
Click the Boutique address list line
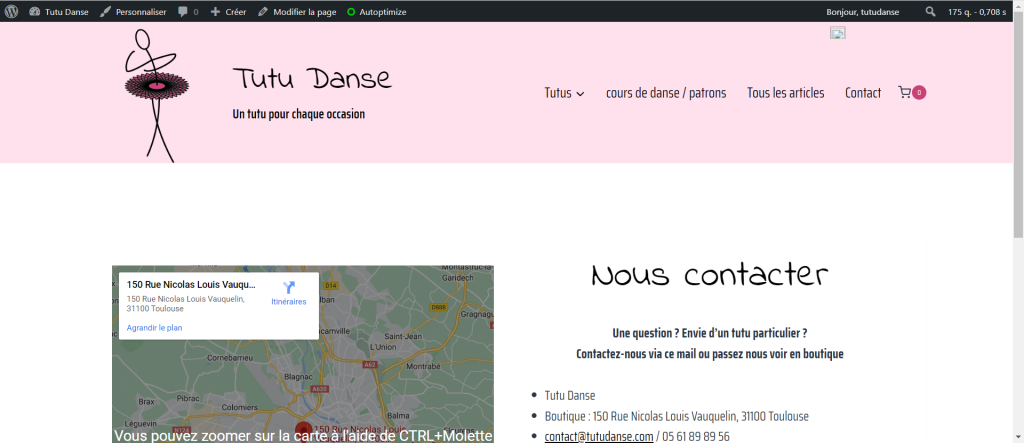[677, 416]
